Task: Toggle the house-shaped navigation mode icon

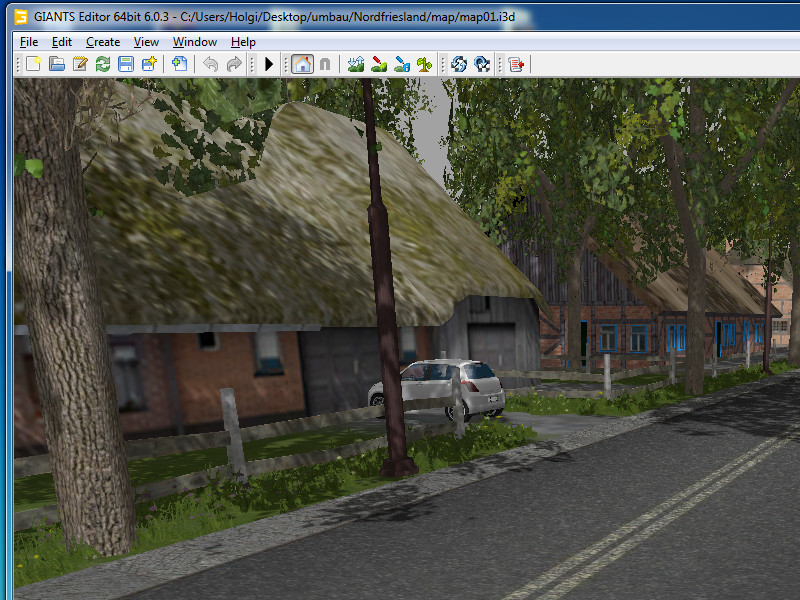Action: [302, 64]
